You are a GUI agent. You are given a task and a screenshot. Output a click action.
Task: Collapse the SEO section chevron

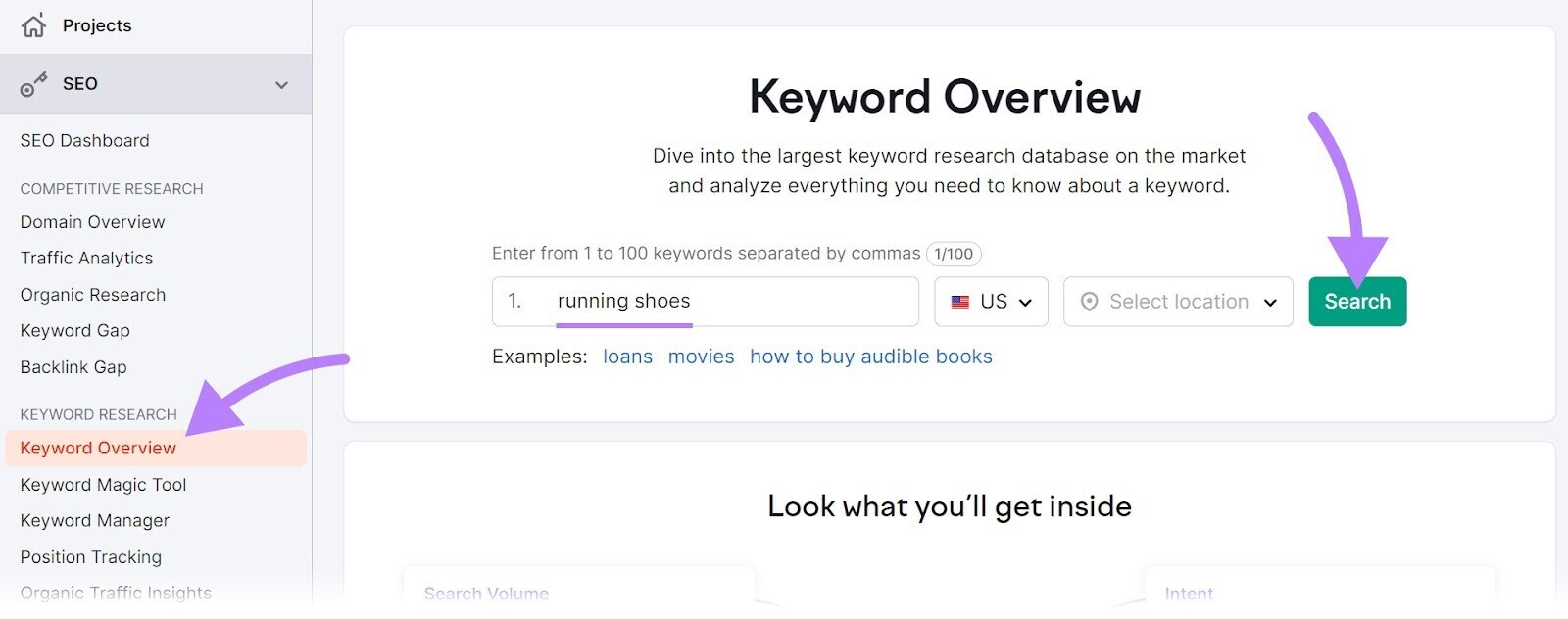[x=282, y=85]
